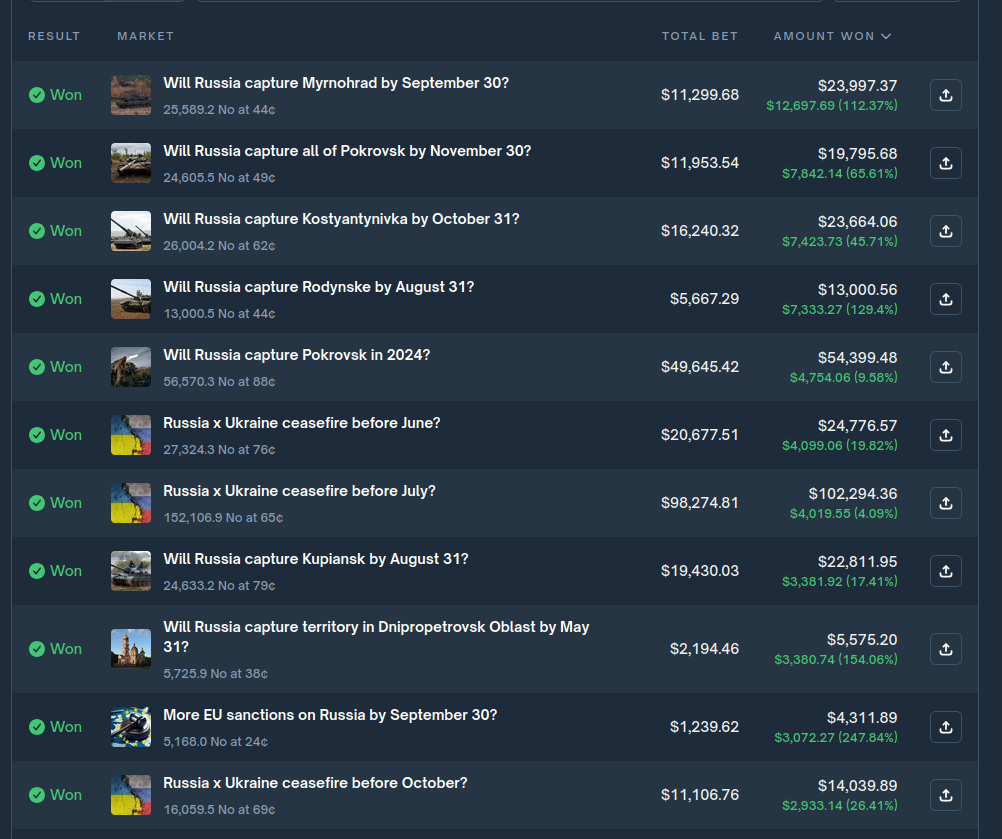Open 'Will Russia capture all of Pokrovsk by November 30?'
This screenshot has width=1002, height=839.
[x=347, y=151]
